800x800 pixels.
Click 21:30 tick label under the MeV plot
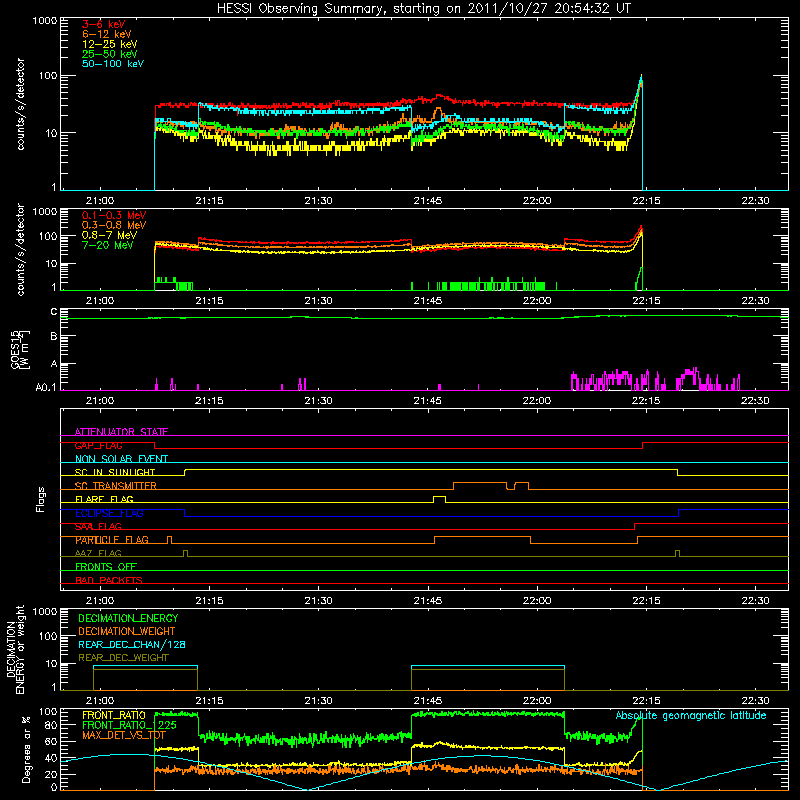[x=318, y=301]
